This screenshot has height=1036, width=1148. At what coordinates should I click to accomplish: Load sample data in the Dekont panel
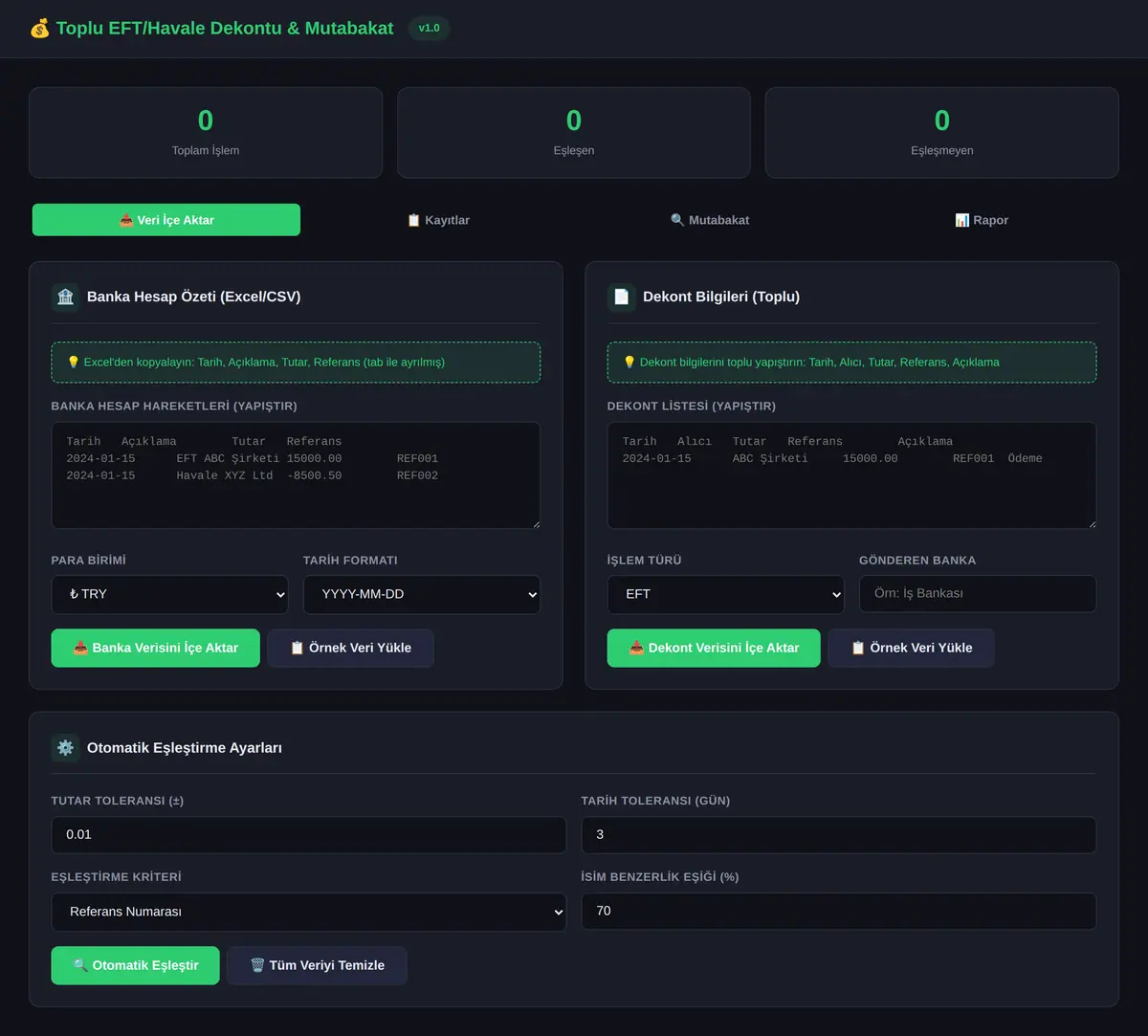click(911, 648)
